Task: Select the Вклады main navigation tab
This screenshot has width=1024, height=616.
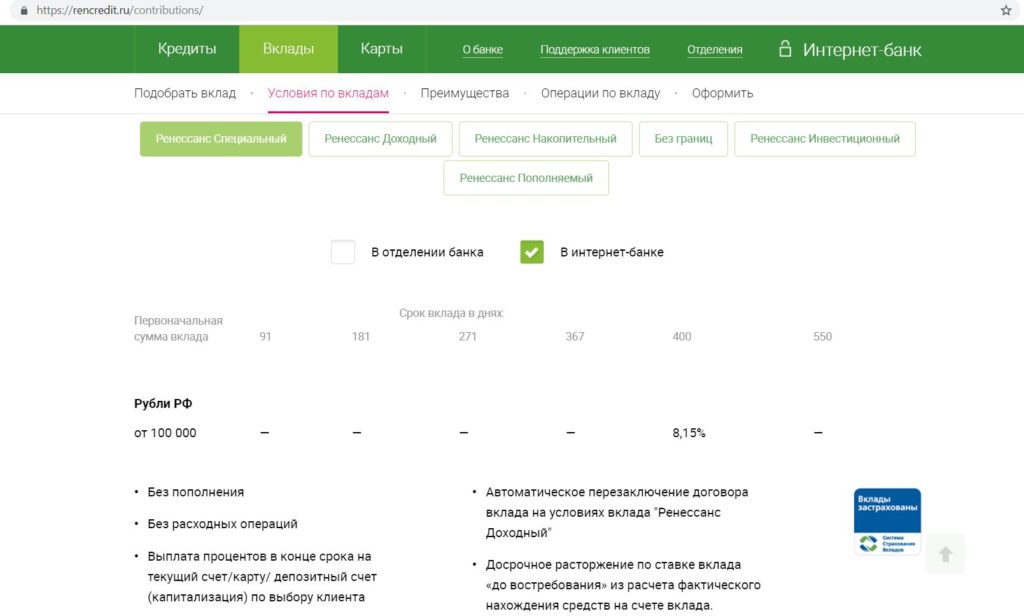Action: (288, 49)
